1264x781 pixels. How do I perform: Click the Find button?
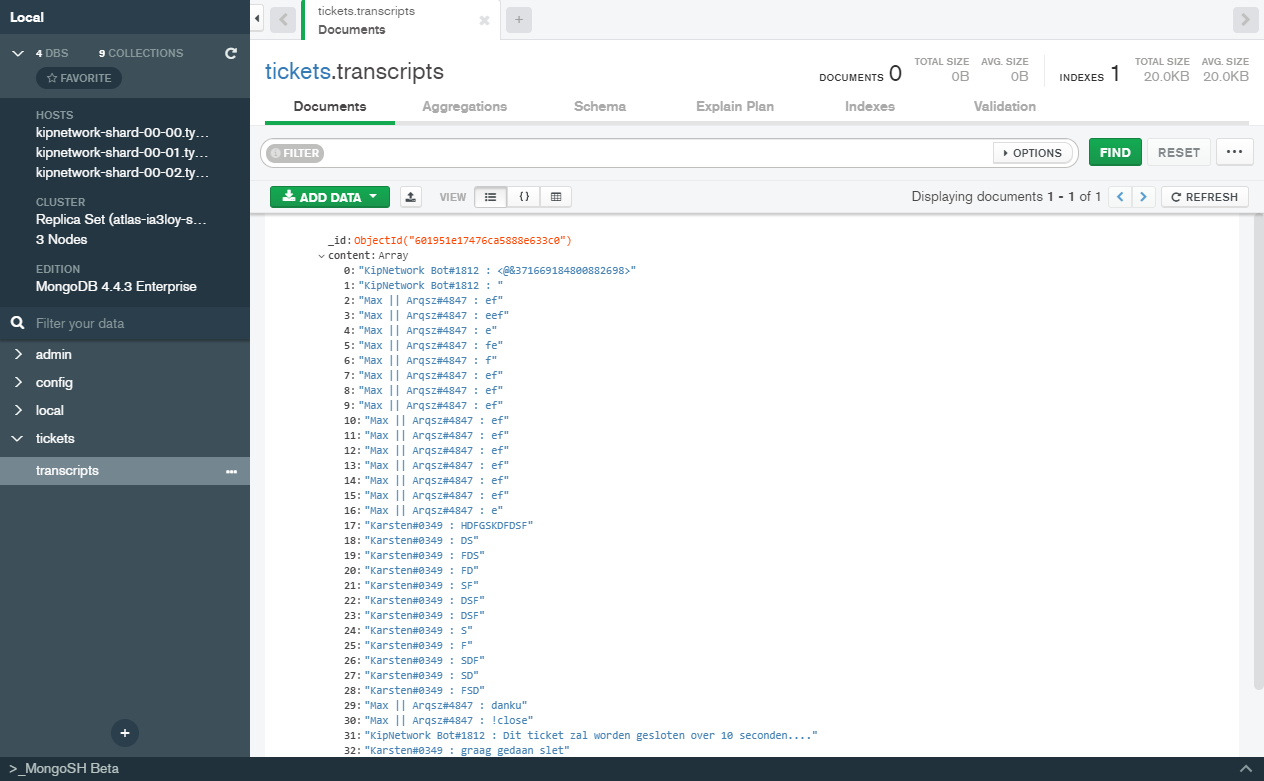[1114, 153]
